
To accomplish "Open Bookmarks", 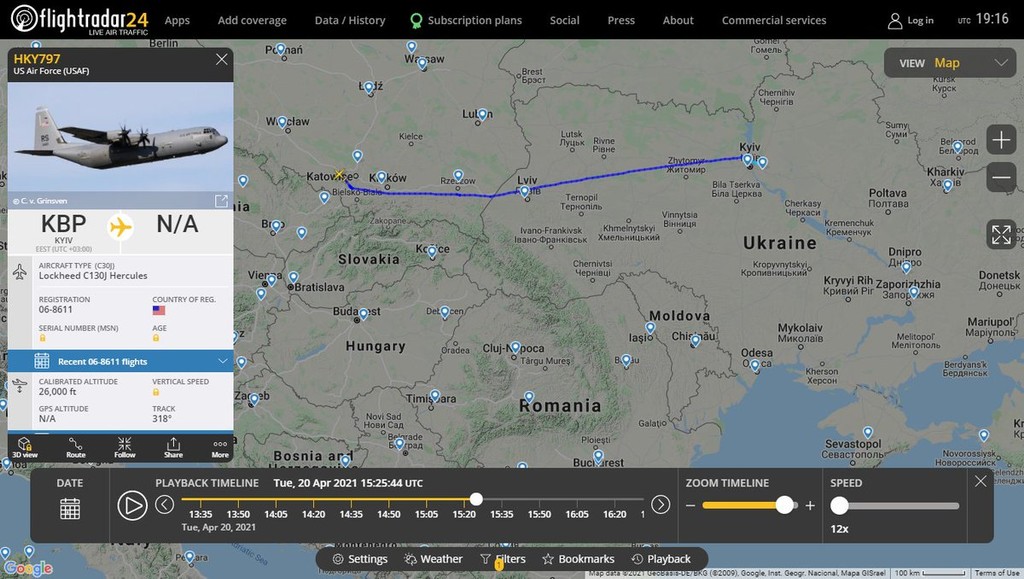I will (578, 559).
